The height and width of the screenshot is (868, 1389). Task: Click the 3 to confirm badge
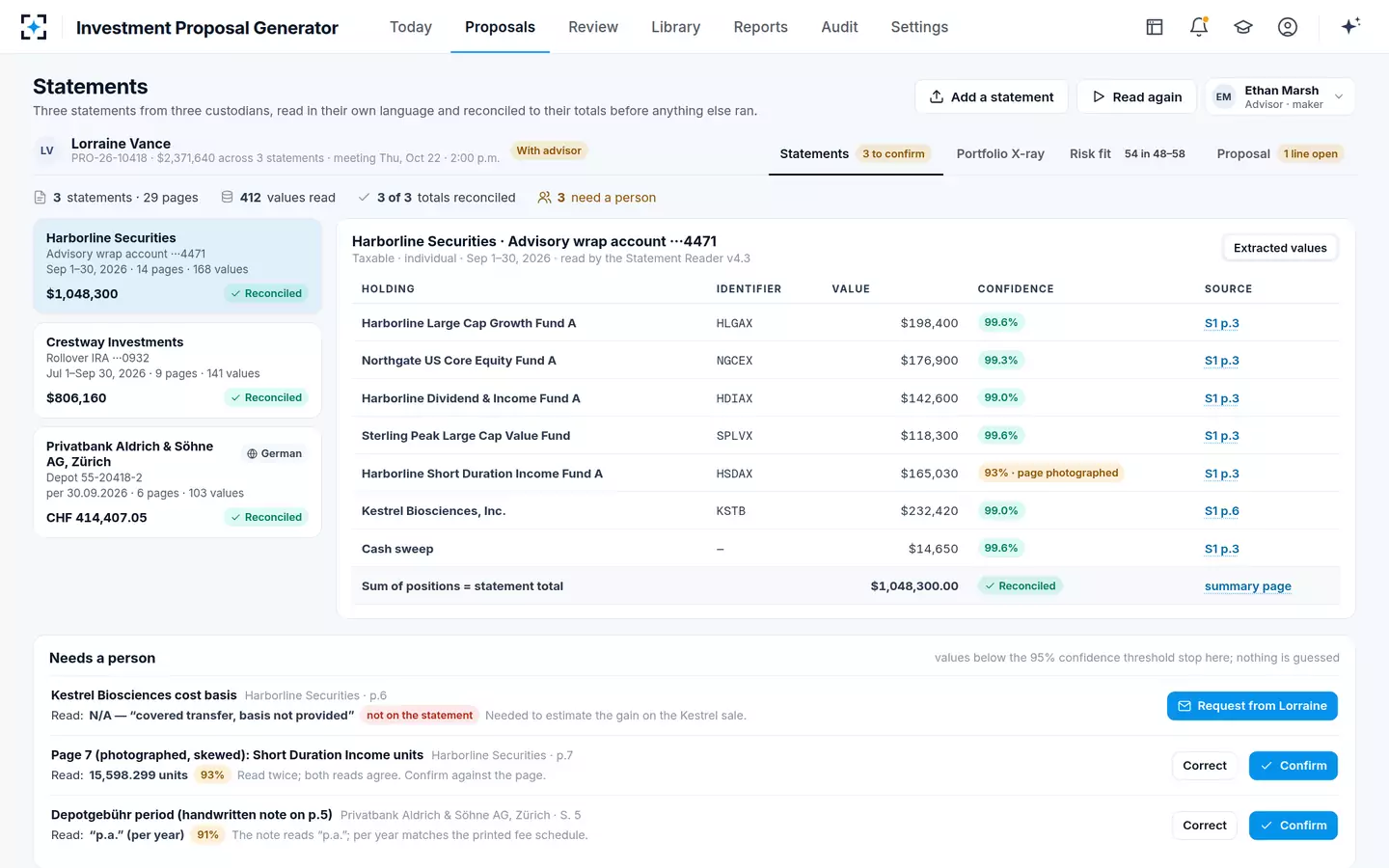click(893, 153)
